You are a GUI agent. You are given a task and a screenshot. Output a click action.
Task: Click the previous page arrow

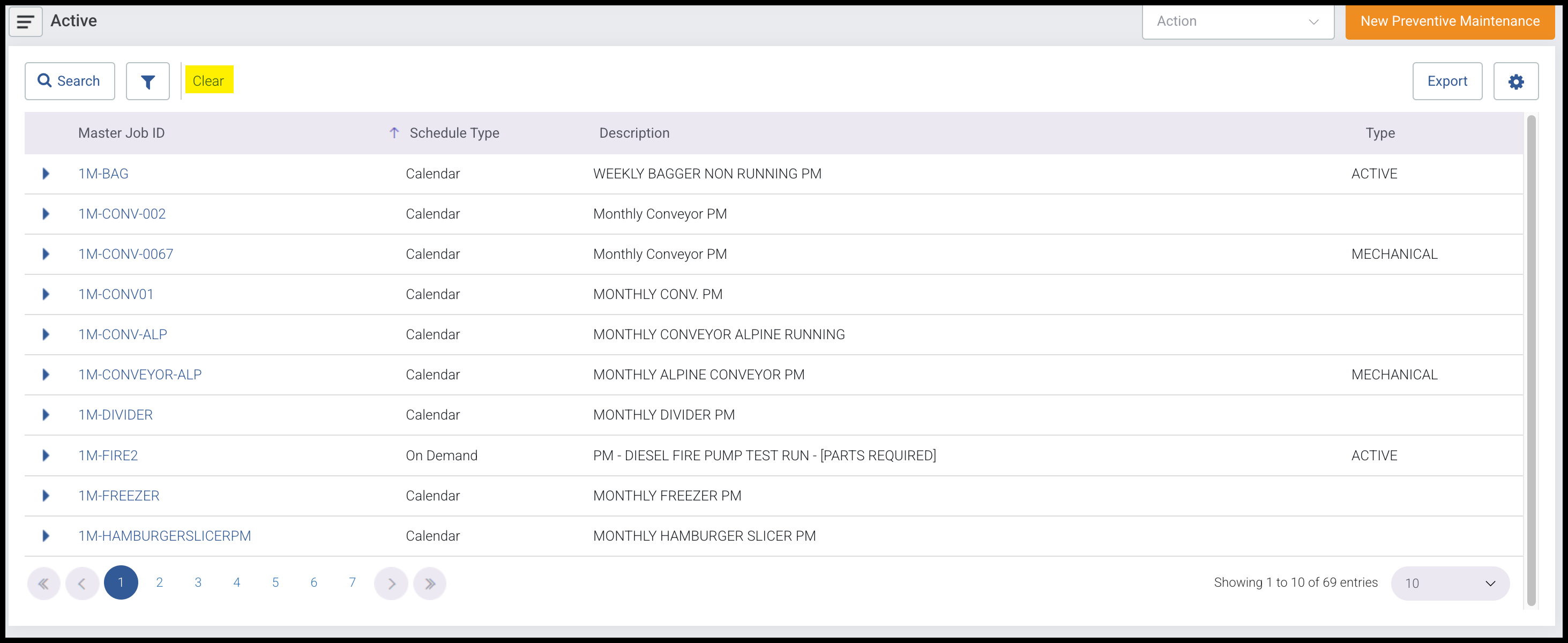pos(81,584)
